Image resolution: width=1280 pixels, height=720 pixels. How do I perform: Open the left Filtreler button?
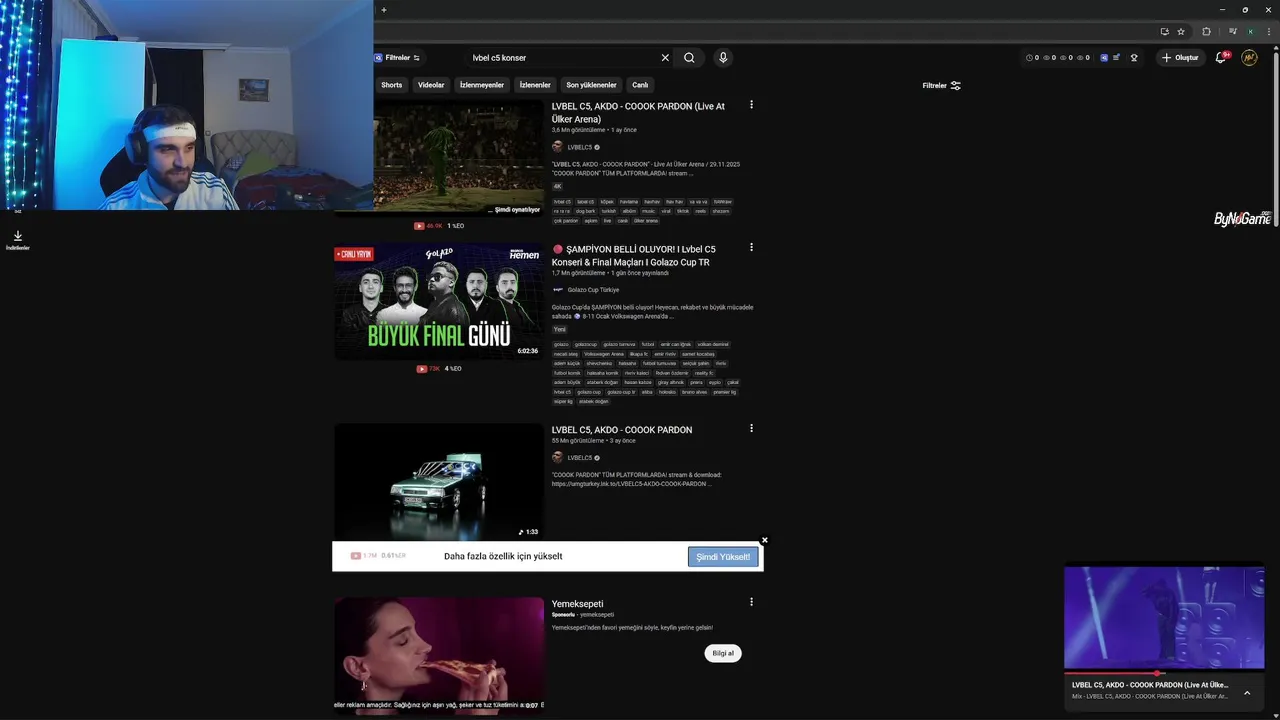click(397, 58)
